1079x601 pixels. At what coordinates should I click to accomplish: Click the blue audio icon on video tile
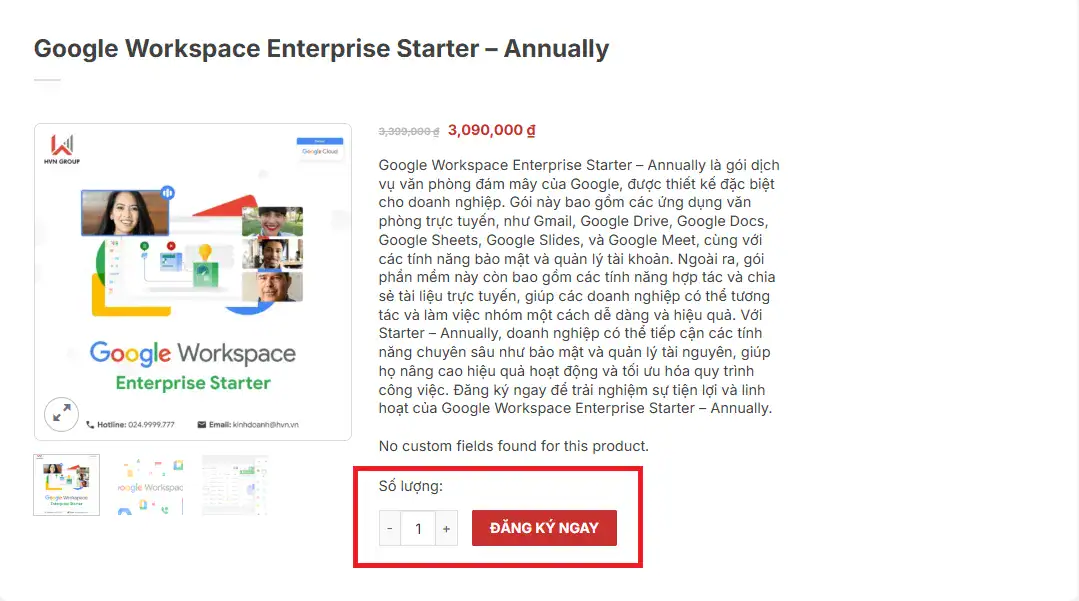coord(168,192)
